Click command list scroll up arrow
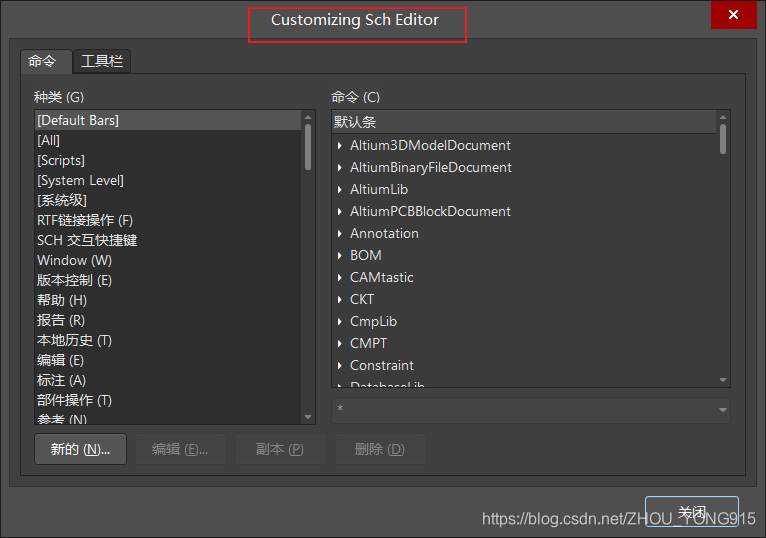The width and height of the screenshot is (766, 538). tap(723, 117)
